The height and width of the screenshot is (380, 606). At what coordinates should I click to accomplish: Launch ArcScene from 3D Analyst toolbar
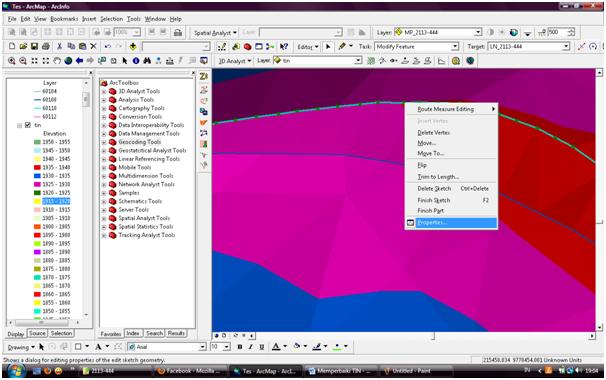tap(456, 61)
